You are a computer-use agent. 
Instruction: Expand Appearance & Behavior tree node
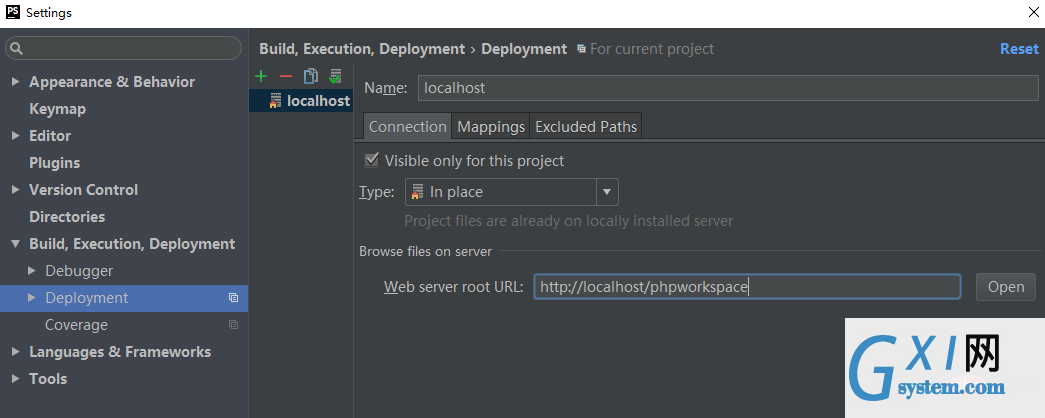[16, 82]
